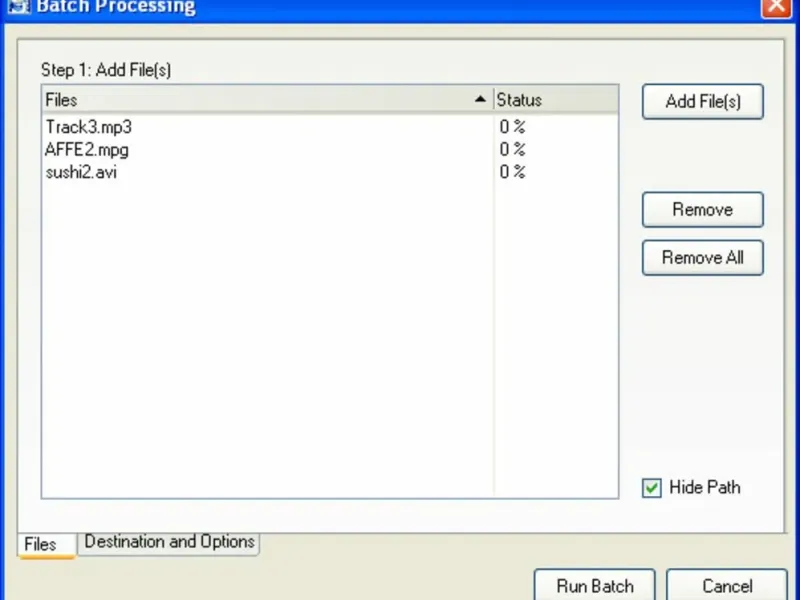Click Remove All button

(703, 258)
